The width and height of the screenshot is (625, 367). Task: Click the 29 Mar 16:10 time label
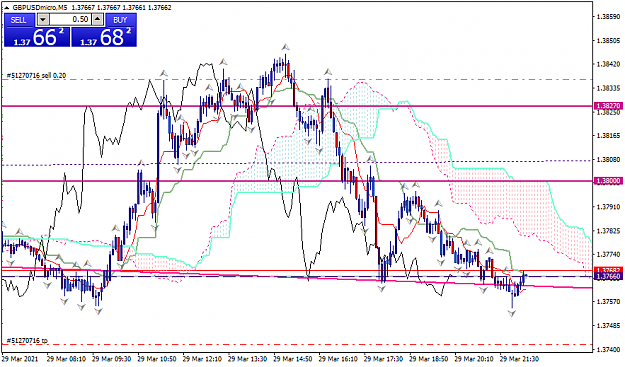pyautogui.click(x=338, y=359)
